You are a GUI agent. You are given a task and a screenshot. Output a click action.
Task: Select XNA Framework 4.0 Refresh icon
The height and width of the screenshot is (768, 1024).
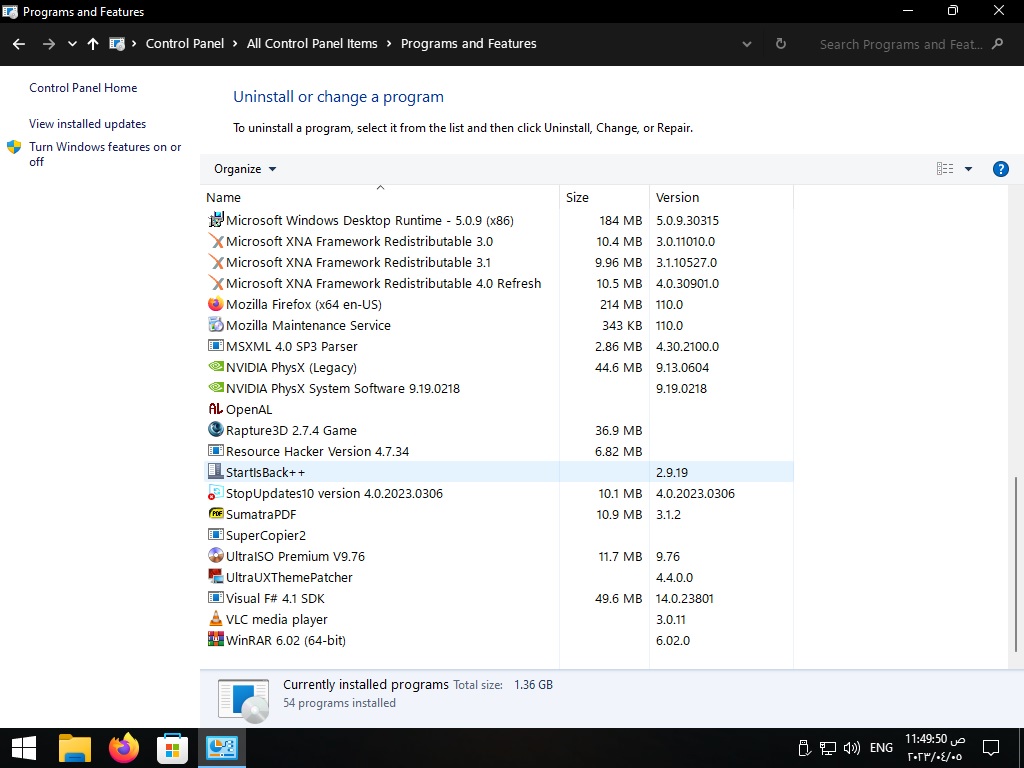(x=216, y=283)
